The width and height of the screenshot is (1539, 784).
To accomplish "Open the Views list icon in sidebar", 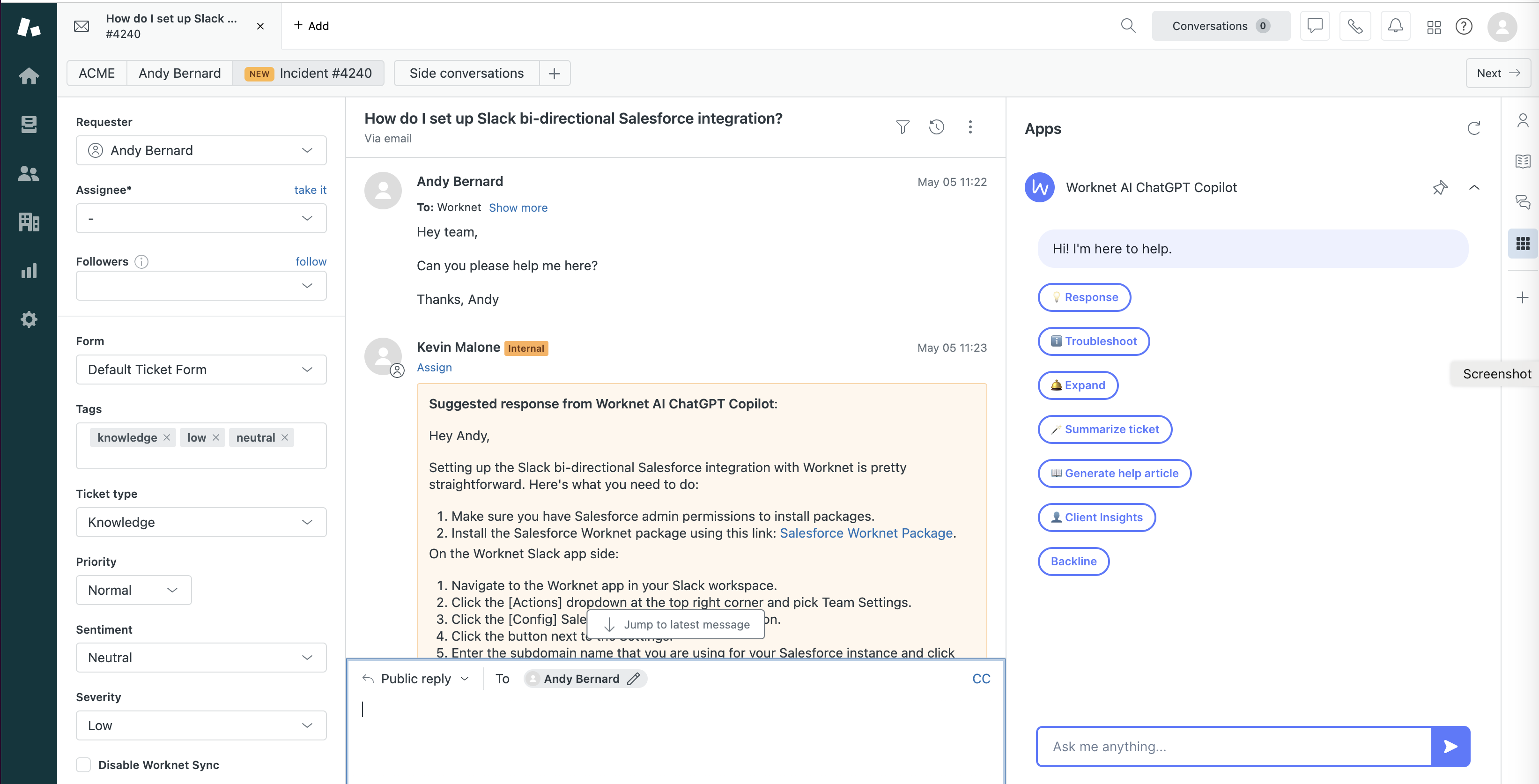I will [x=29, y=124].
